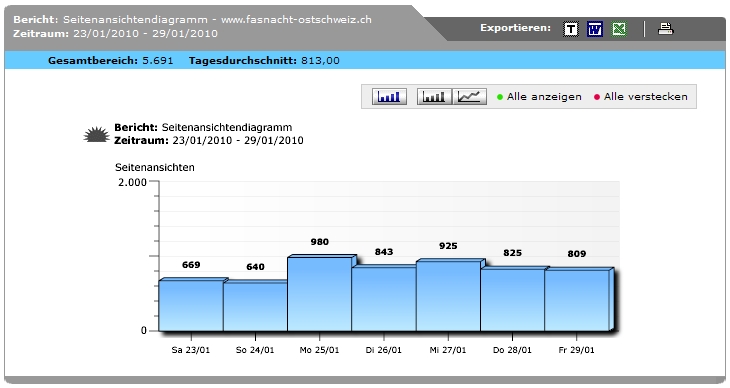Click the Di 26/01 bar showing 843
This screenshot has height=388, width=730.
coord(384,298)
